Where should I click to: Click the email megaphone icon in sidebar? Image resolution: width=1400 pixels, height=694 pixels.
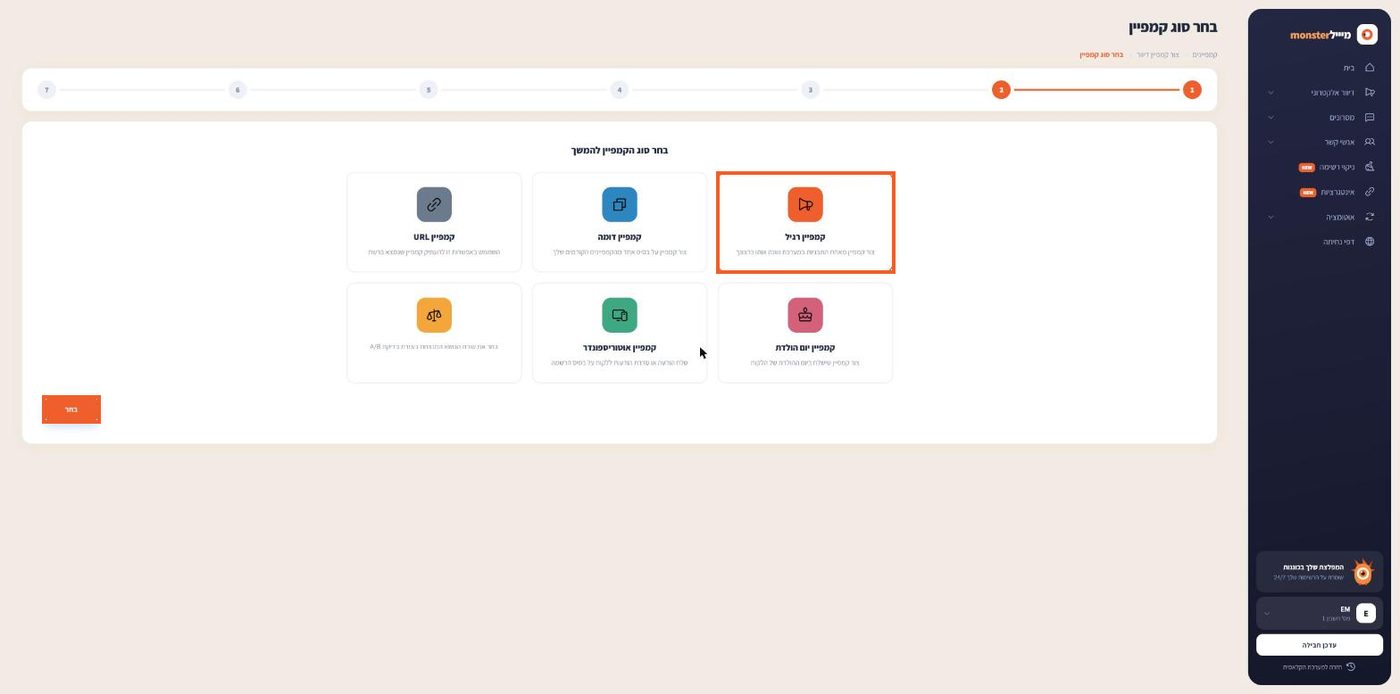(x=1370, y=93)
